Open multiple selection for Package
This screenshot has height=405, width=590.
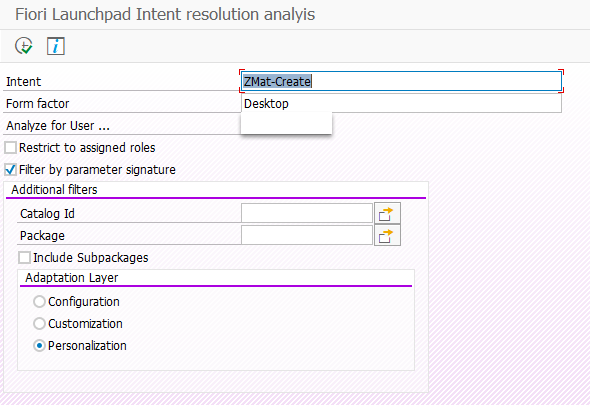click(x=387, y=236)
